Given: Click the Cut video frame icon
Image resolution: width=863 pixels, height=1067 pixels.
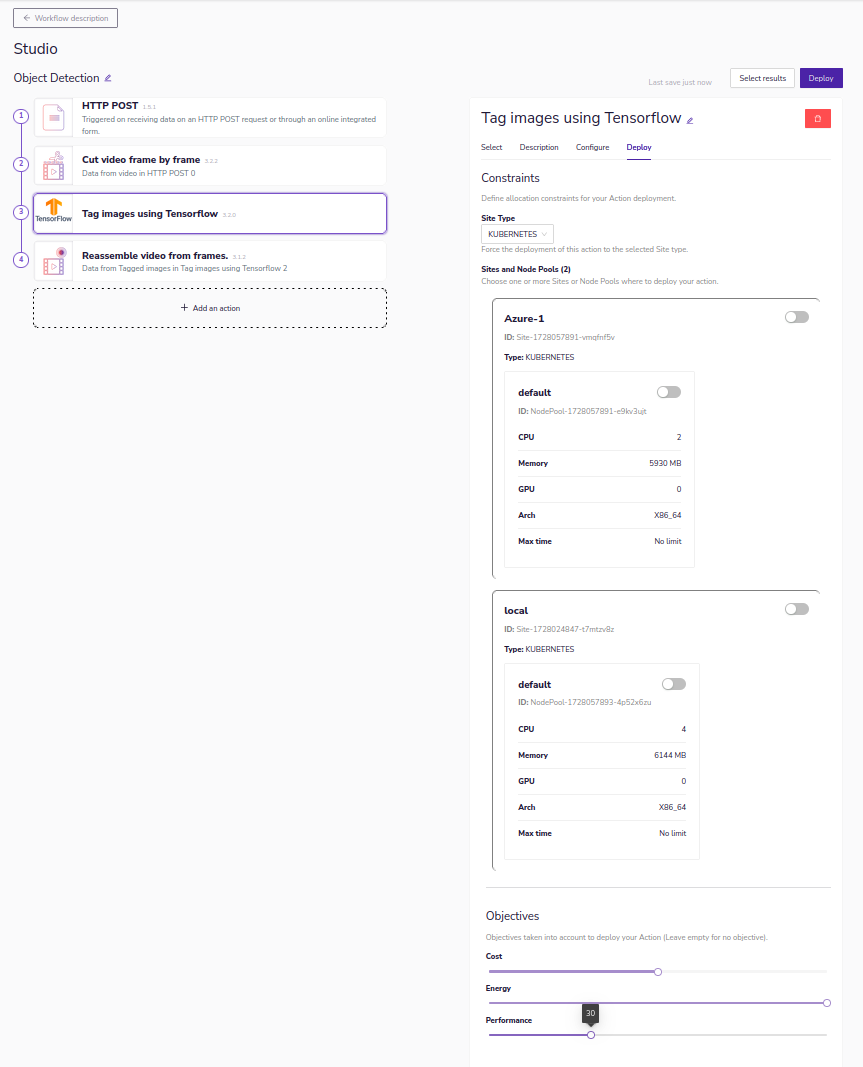Looking at the screenshot, I should pyautogui.click(x=54, y=166).
